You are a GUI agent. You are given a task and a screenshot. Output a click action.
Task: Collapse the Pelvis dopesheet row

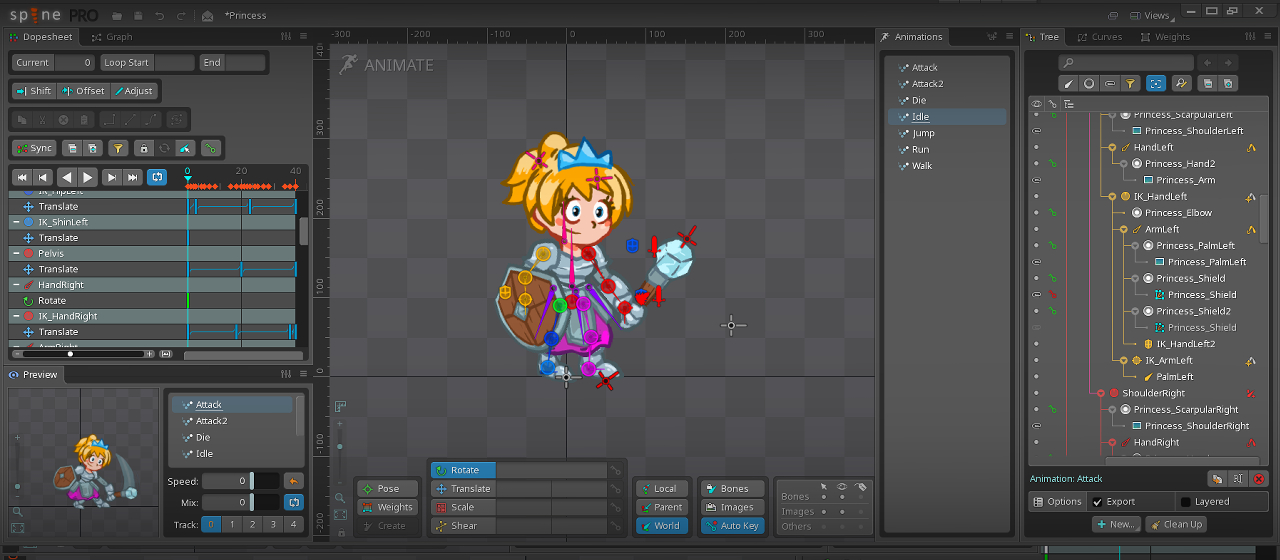(16, 254)
